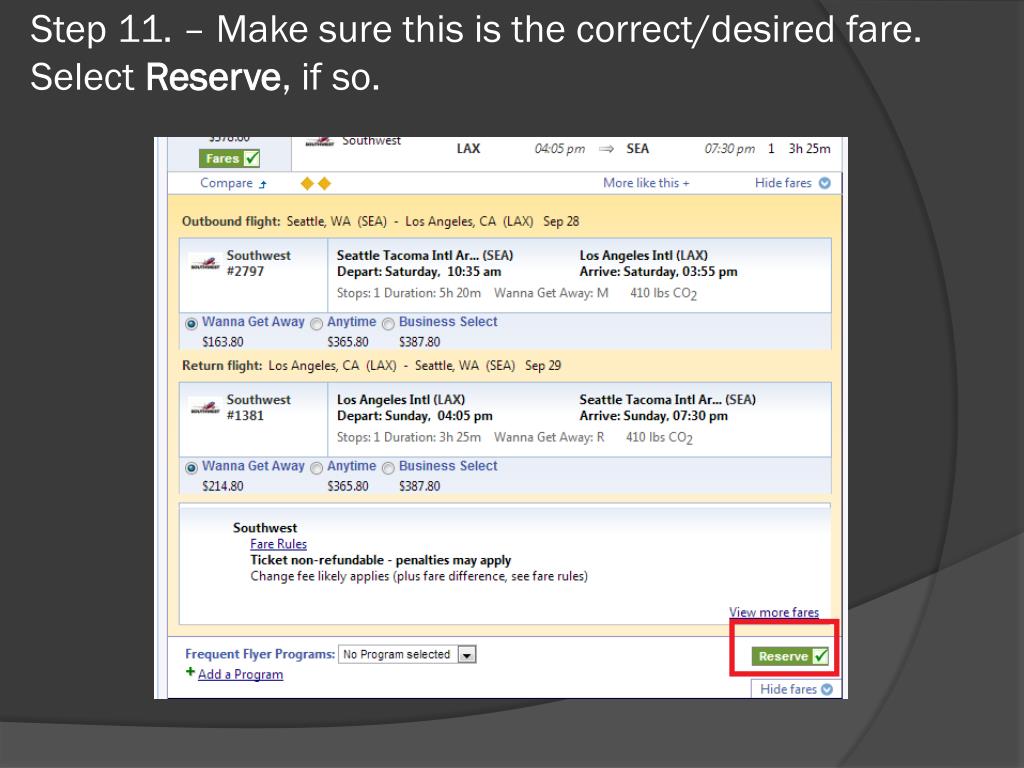Select return Business Select $387.80 radio
Screen dimensions: 1024x768
click(x=389, y=468)
